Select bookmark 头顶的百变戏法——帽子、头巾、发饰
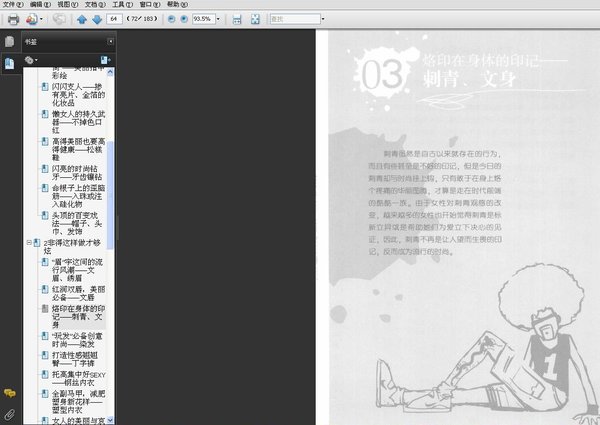The width and height of the screenshot is (600, 425). (77, 223)
